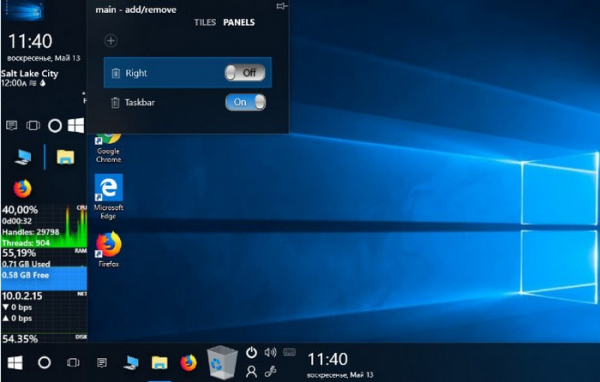This screenshot has width=600, height=382.
Task: Click the plus button to add panel
Action: pos(111,41)
